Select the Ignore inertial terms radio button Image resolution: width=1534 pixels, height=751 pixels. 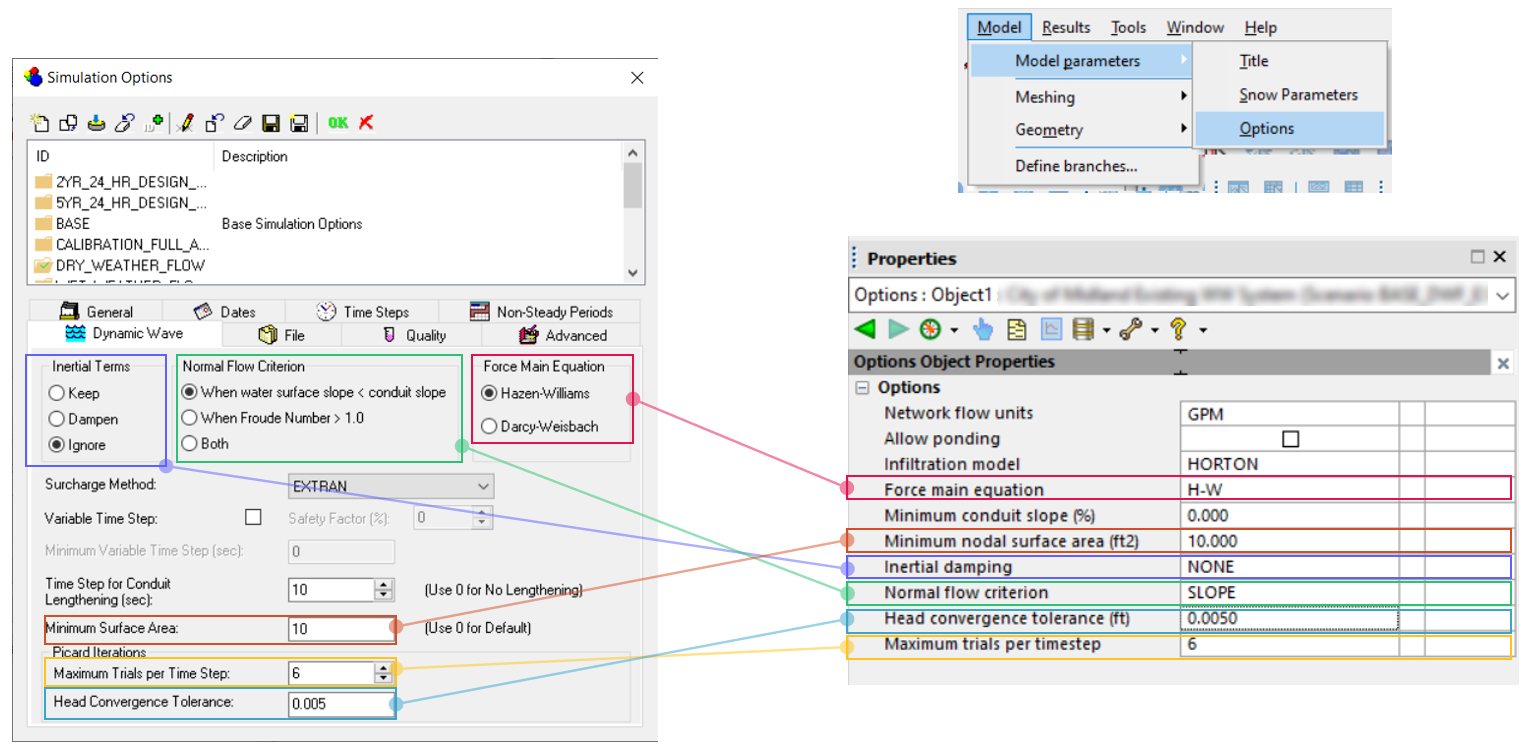click(x=57, y=444)
